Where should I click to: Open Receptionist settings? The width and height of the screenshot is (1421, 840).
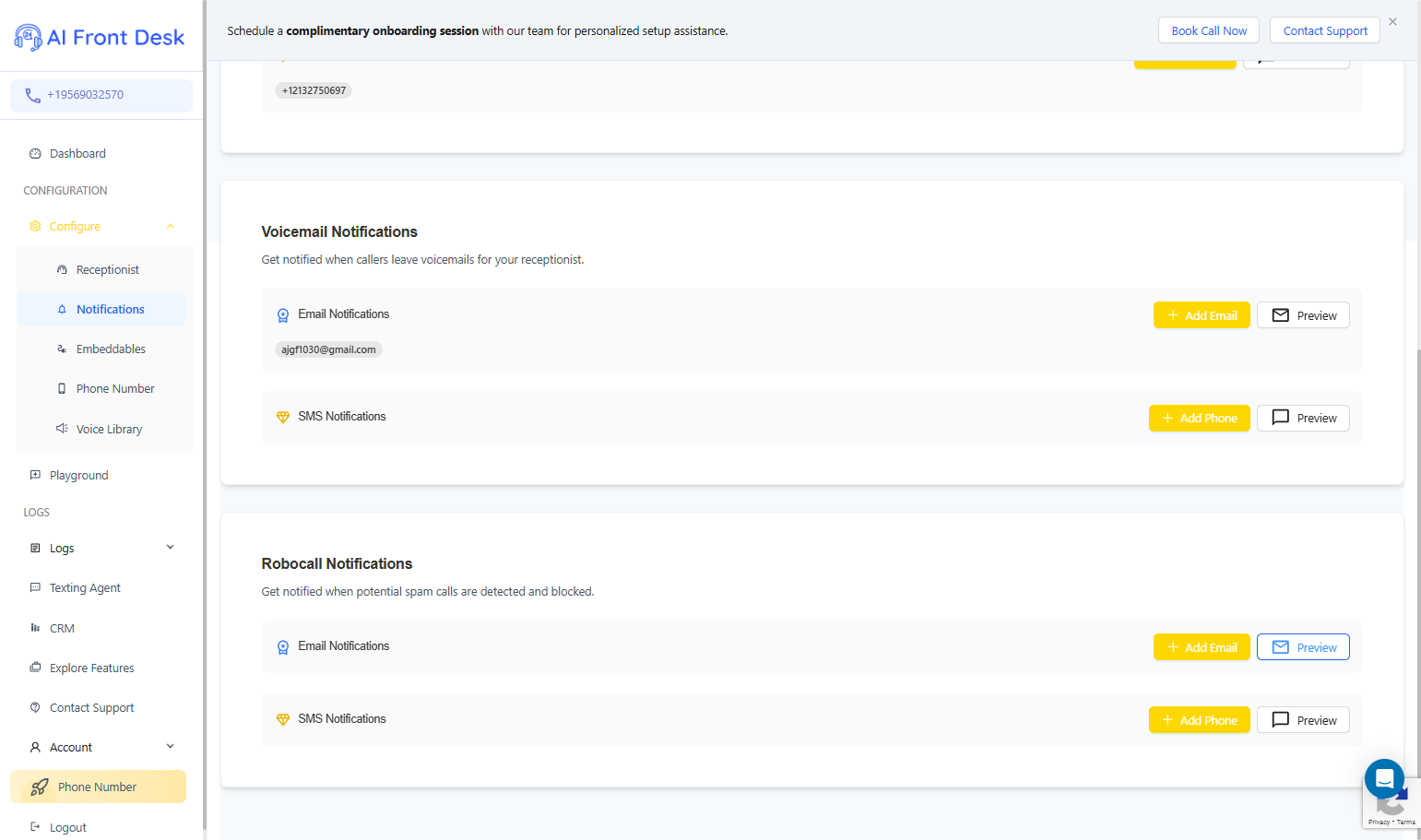tap(107, 270)
